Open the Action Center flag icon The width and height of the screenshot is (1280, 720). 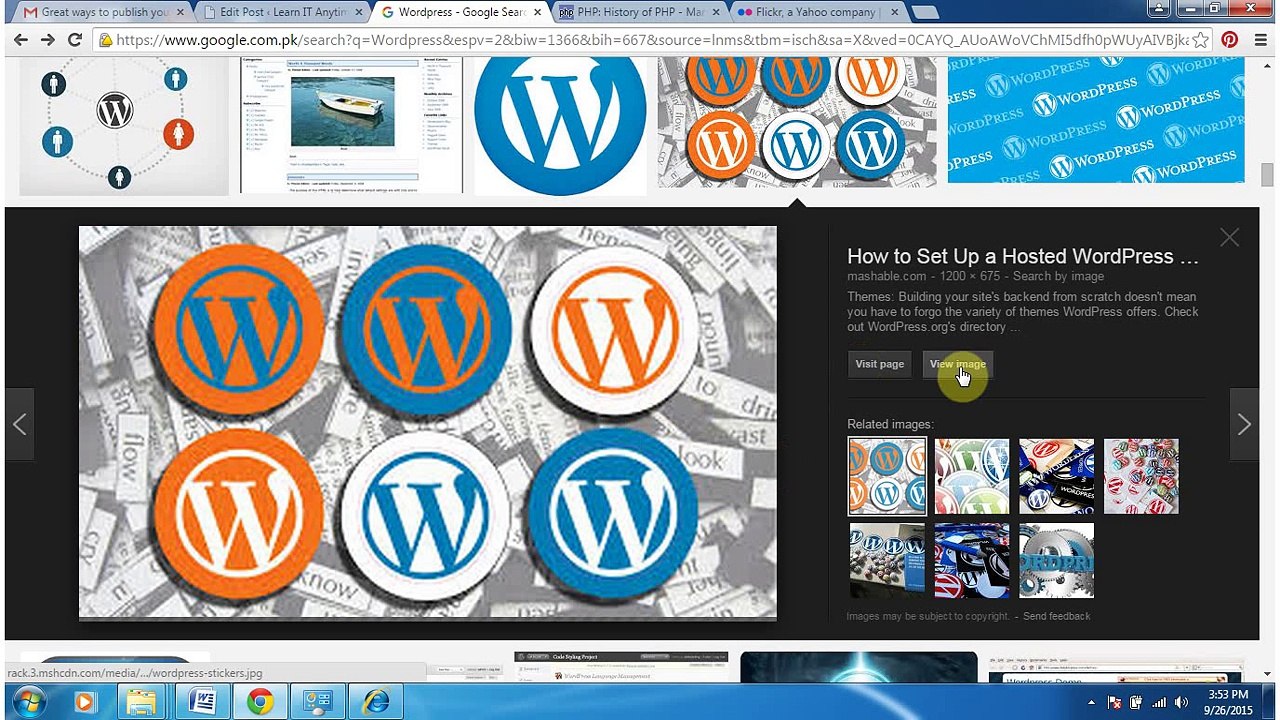tap(1115, 703)
